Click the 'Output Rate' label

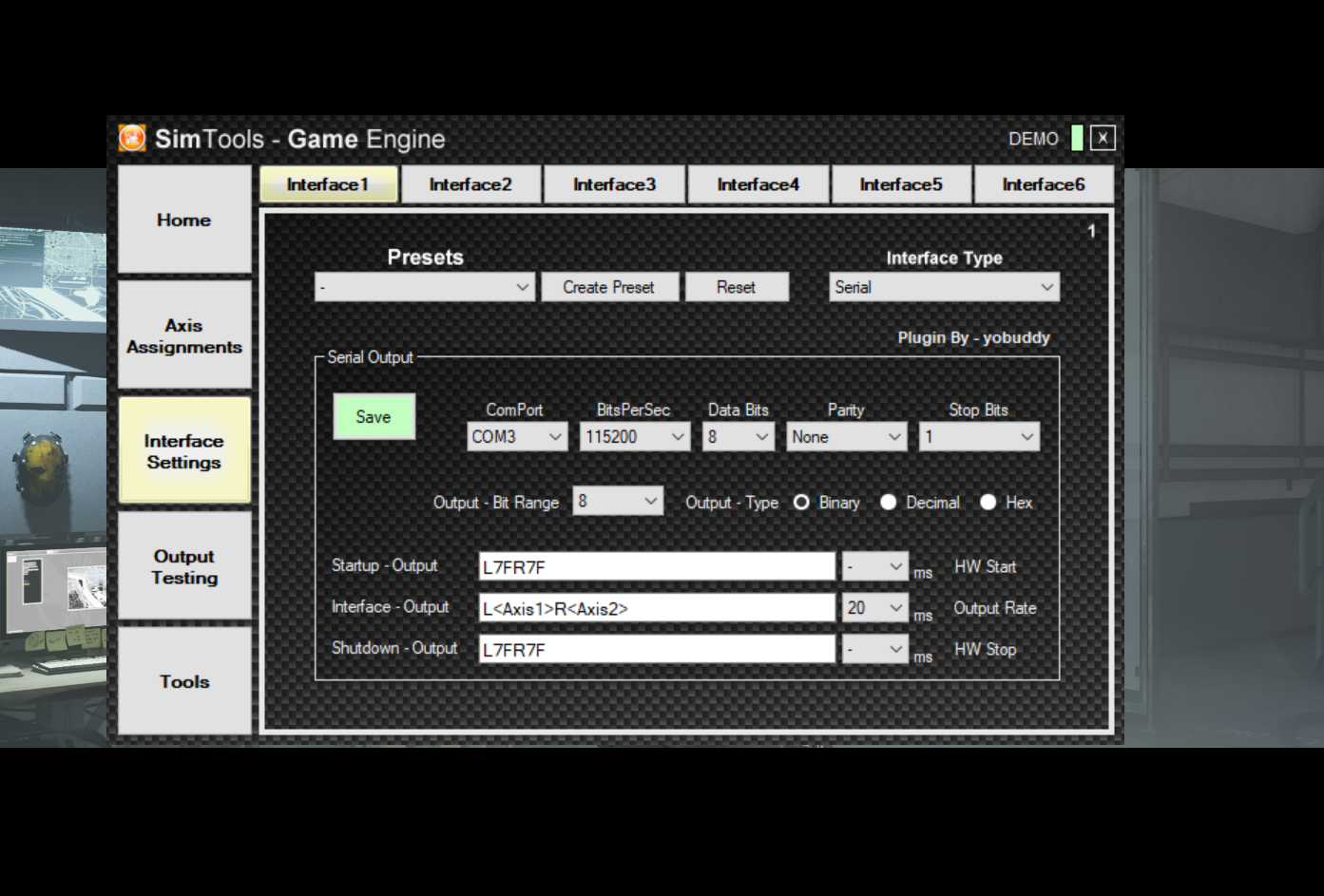coord(995,608)
